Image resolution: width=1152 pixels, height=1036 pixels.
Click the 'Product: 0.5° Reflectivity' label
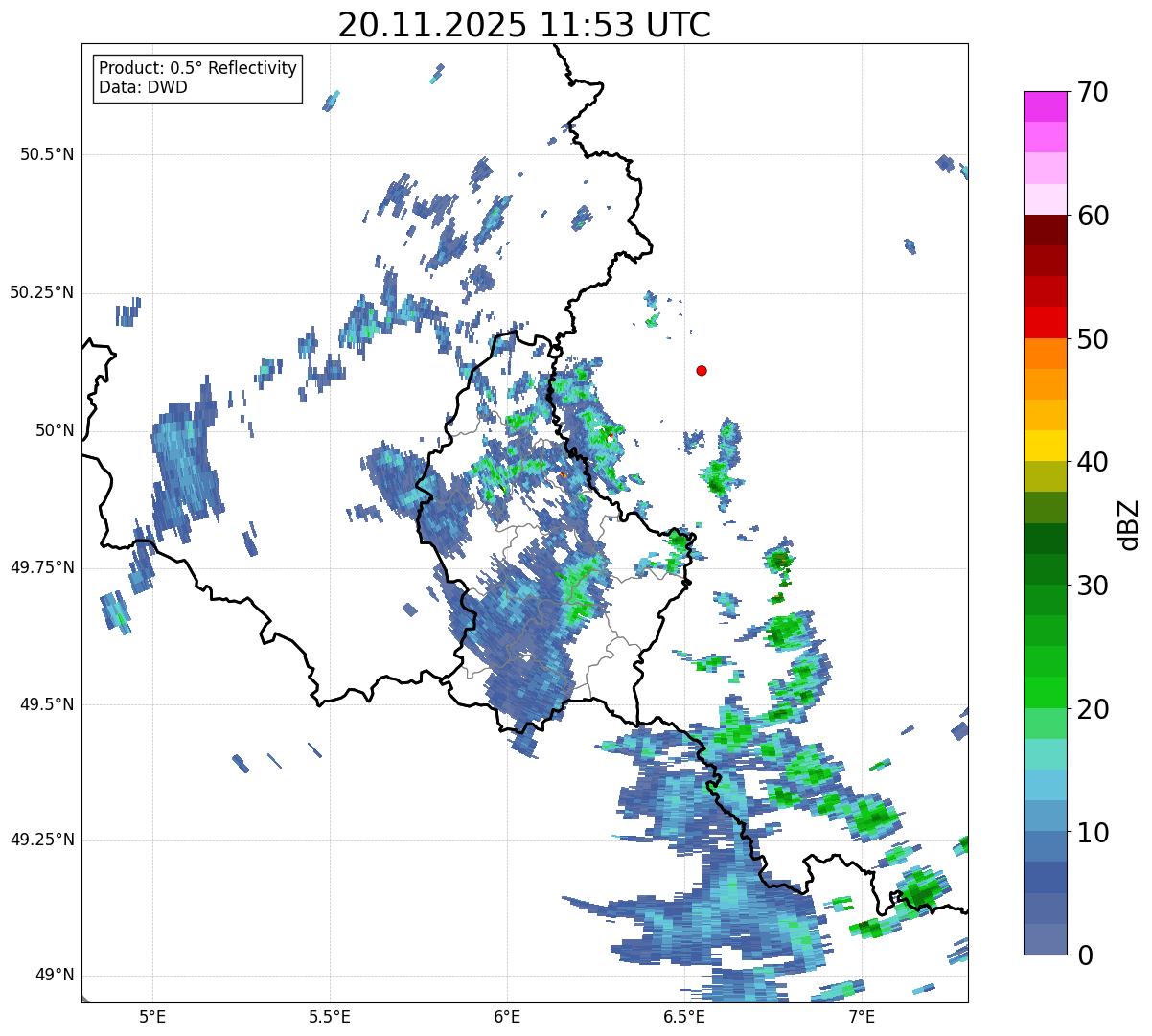pyautogui.click(x=197, y=69)
